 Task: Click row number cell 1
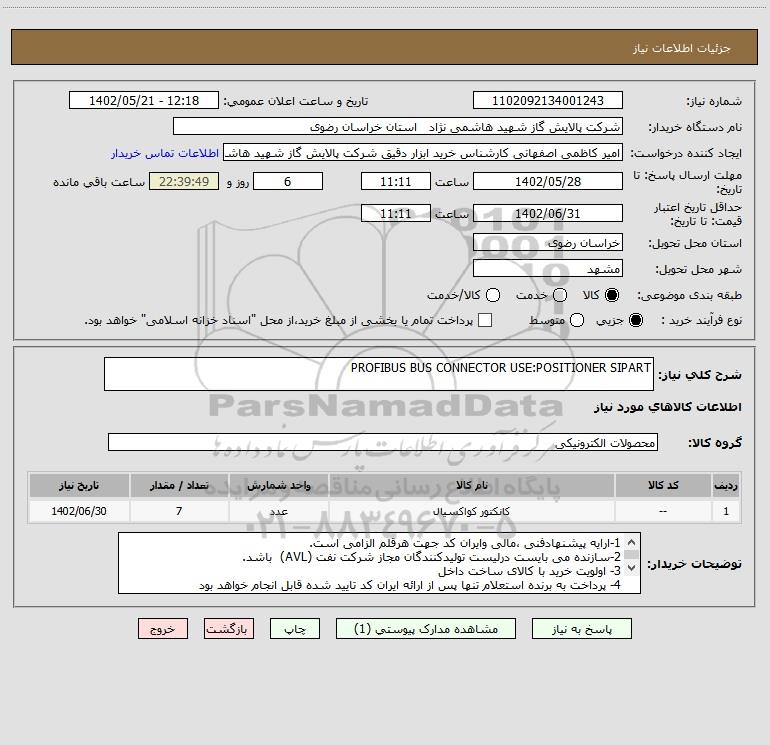(x=726, y=511)
